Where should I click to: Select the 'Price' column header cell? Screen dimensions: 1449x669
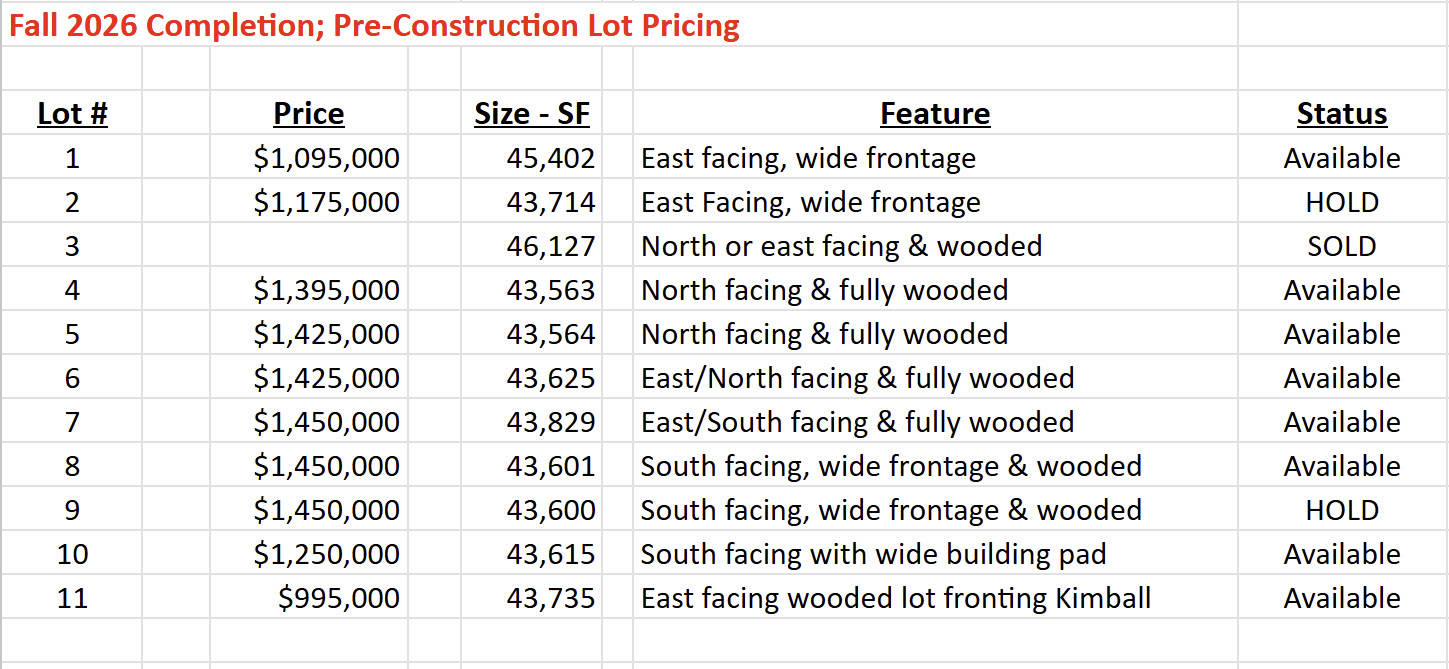click(308, 114)
